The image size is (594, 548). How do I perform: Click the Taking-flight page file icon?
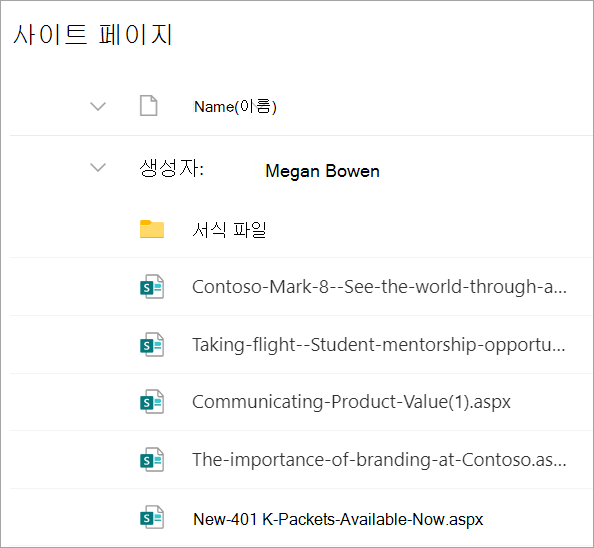click(152, 345)
